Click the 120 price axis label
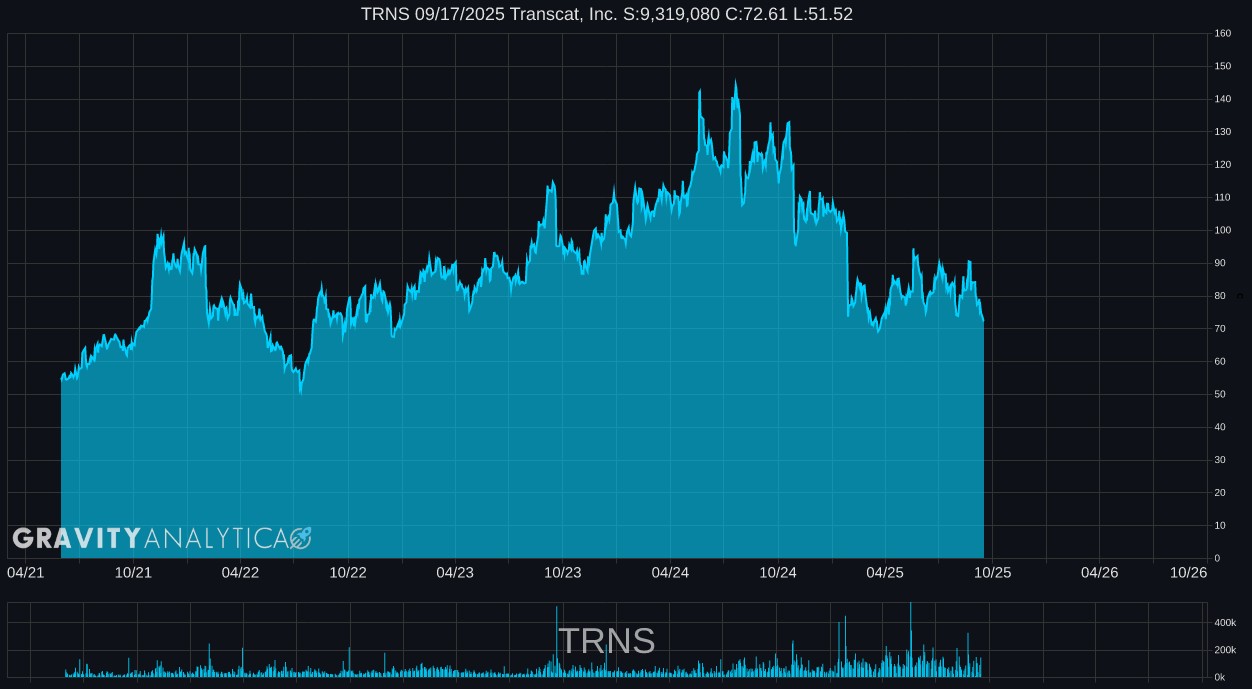 point(1223,165)
